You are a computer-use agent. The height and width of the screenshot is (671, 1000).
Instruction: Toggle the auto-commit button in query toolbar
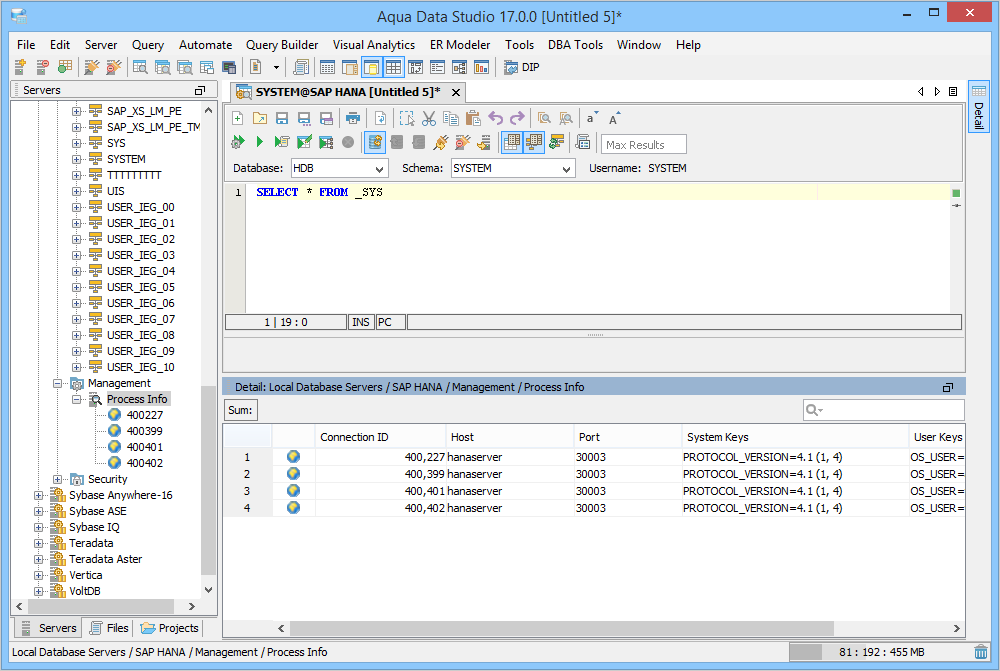[x=375, y=143]
